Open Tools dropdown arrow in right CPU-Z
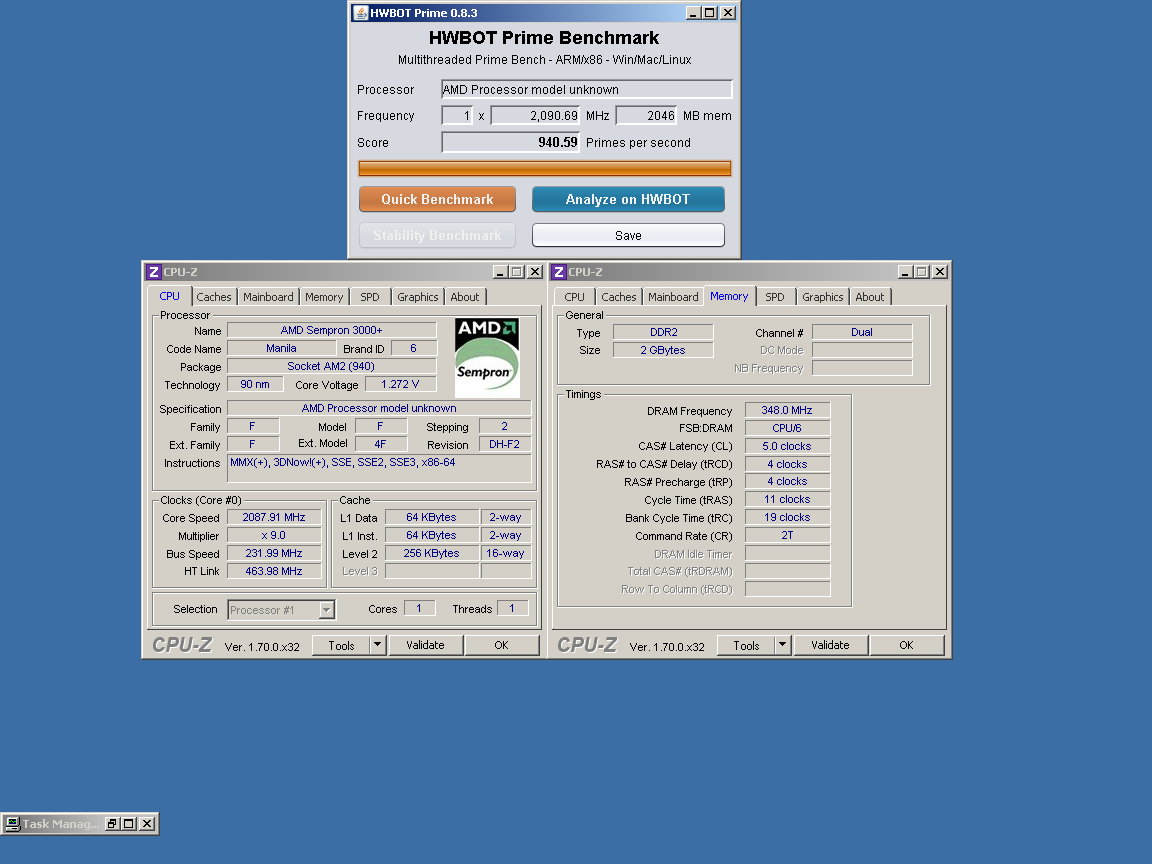 pos(782,645)
